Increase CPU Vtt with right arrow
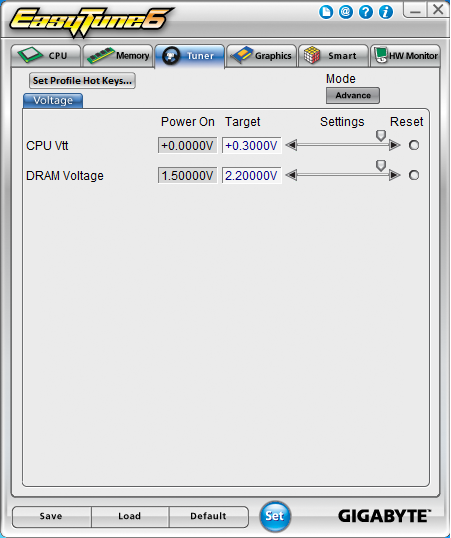Viewport: 451px width, 538px height. tap(395, 145)
